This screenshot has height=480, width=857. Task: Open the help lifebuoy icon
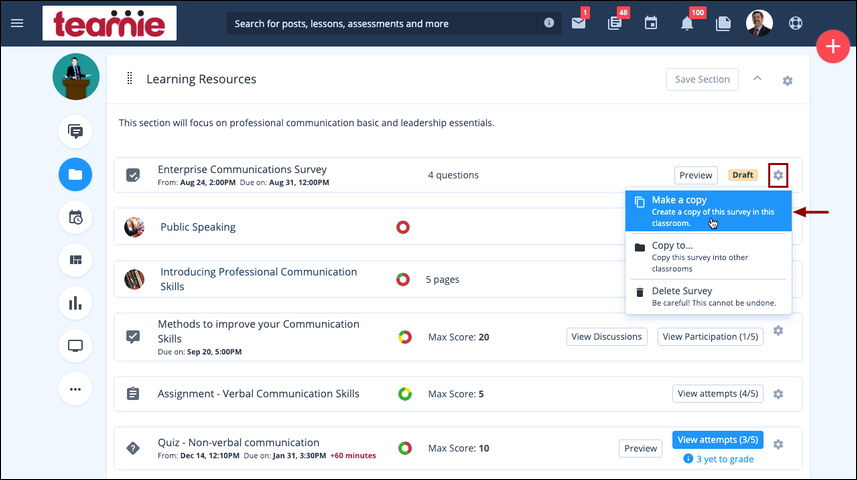[x=795, y=23]
